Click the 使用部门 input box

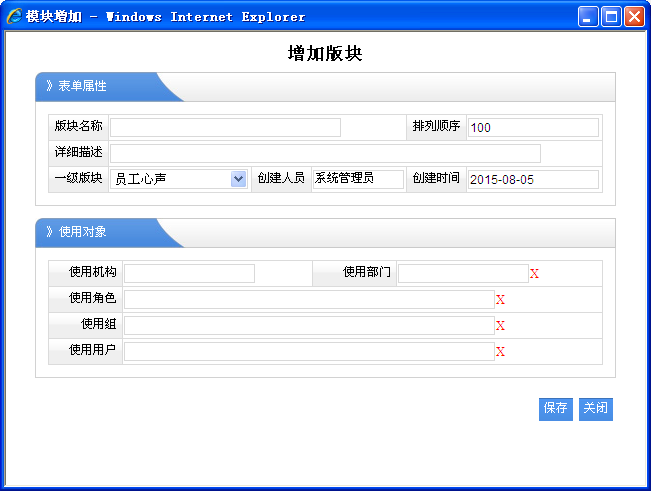[463, 274]
